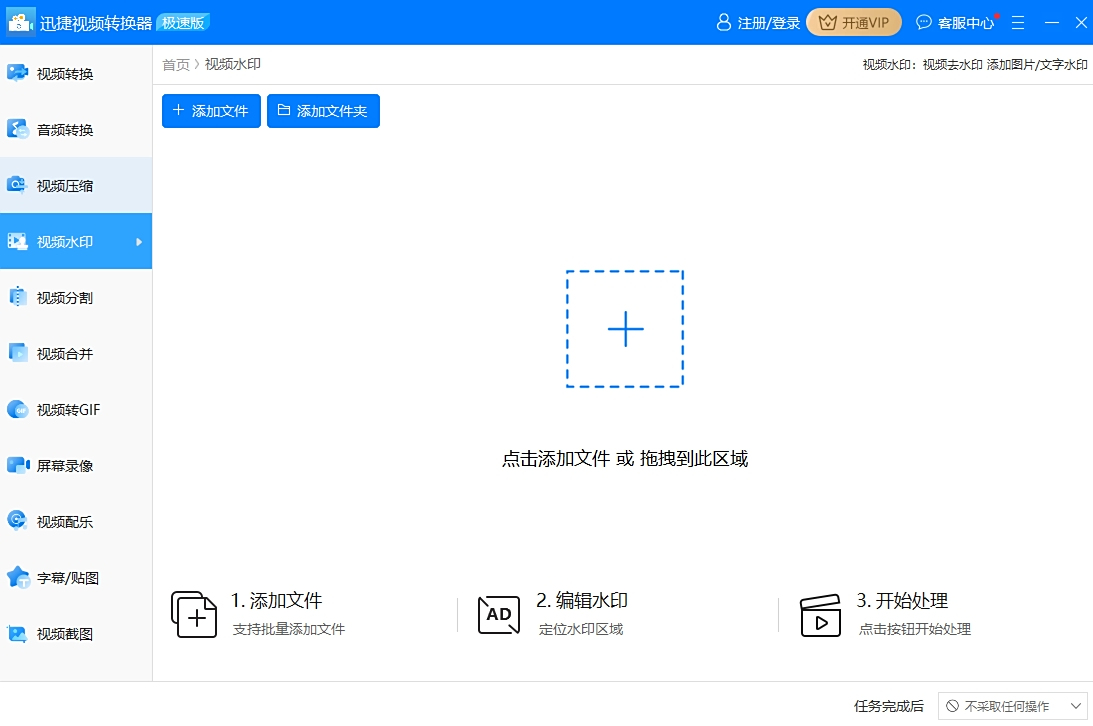Open the 视频截图 tool

point(60,633)
